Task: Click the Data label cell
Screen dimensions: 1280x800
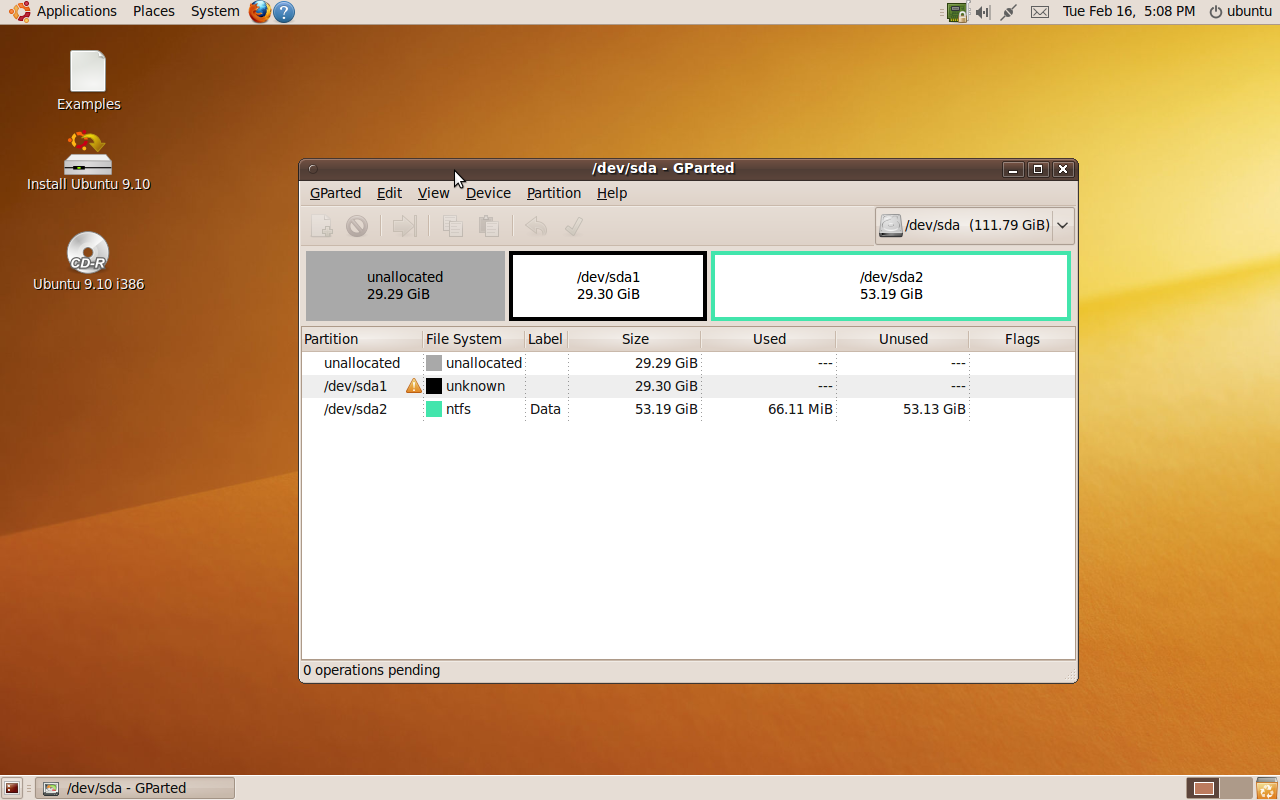Action: click(x=545, y=409)
